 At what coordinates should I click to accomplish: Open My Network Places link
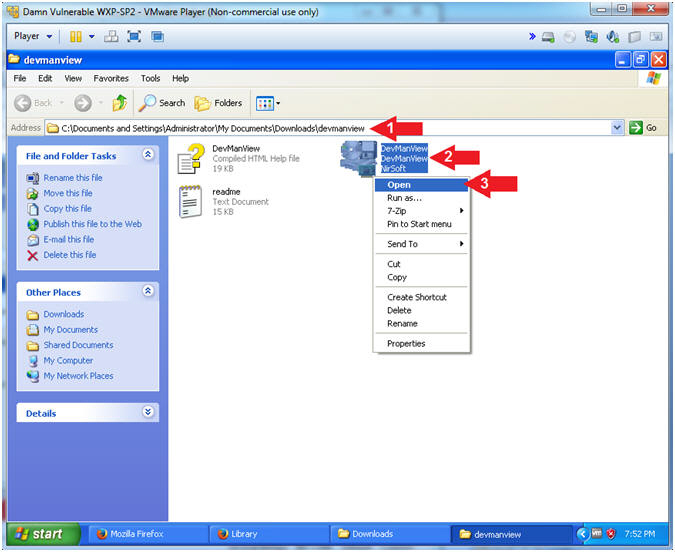(78, 376)
